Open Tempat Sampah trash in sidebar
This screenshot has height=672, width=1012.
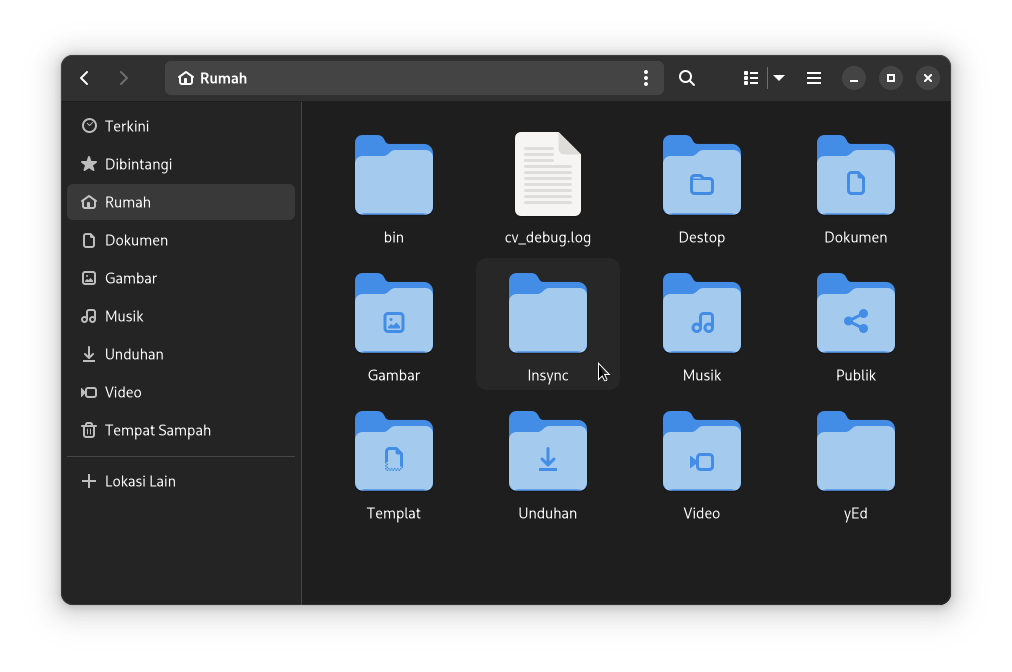[x=157, y=430]
